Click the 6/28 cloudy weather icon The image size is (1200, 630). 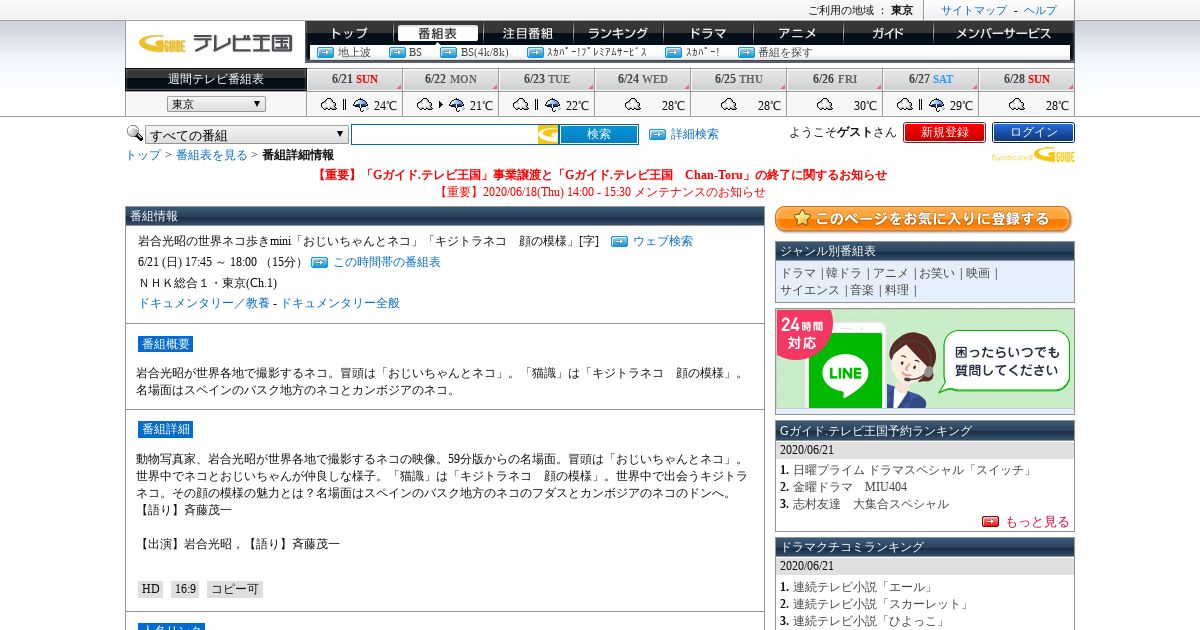[x=1017, y=104]
